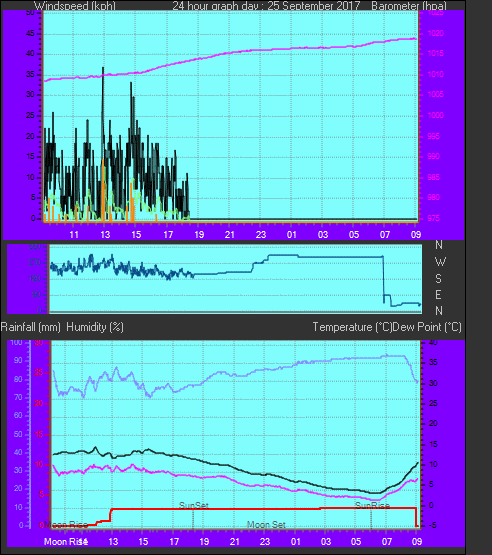Click the W compass label on direction chart
492x555 pixels.
(440, 262)
